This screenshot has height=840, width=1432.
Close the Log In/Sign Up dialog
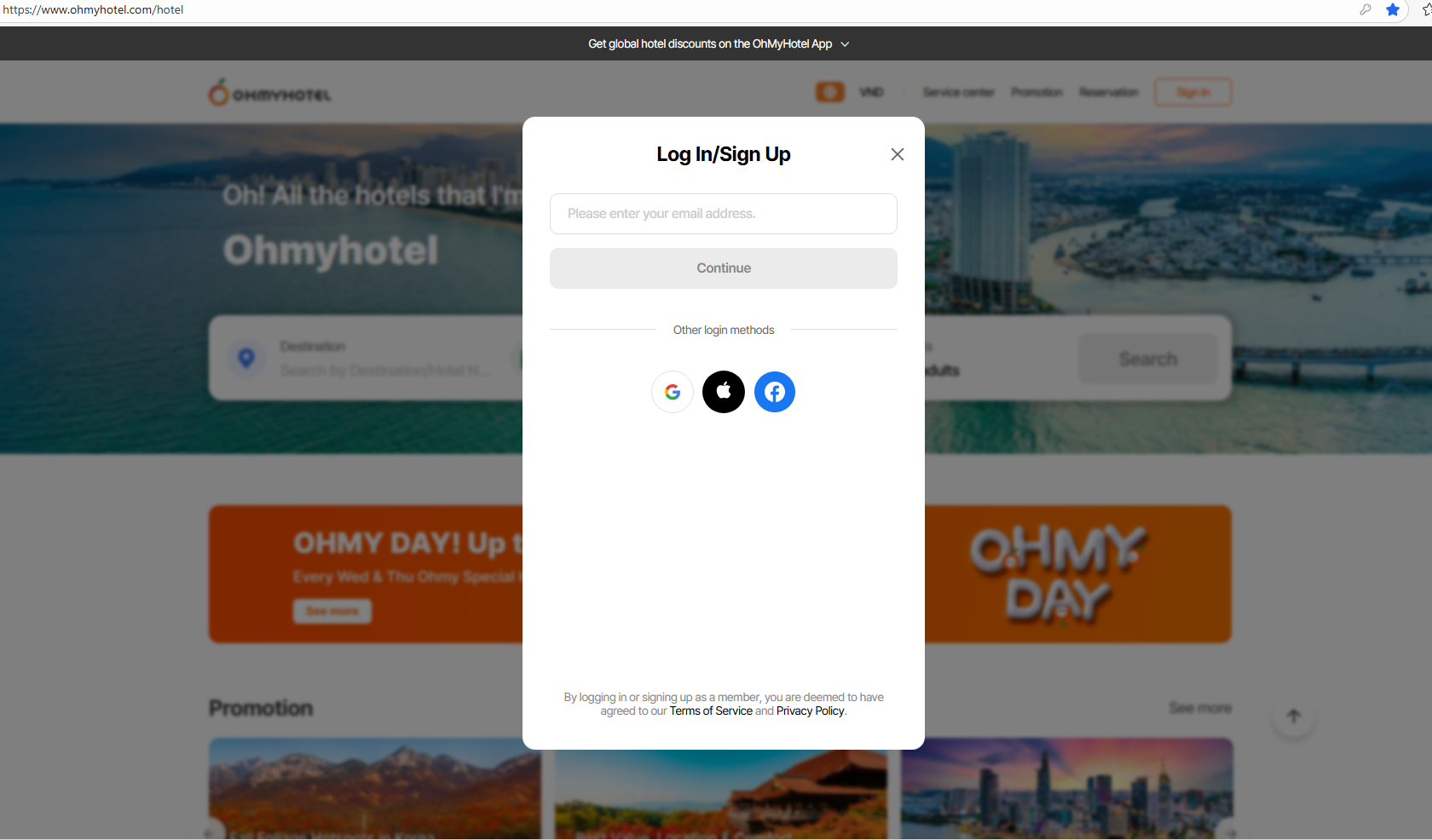[897, 154]
